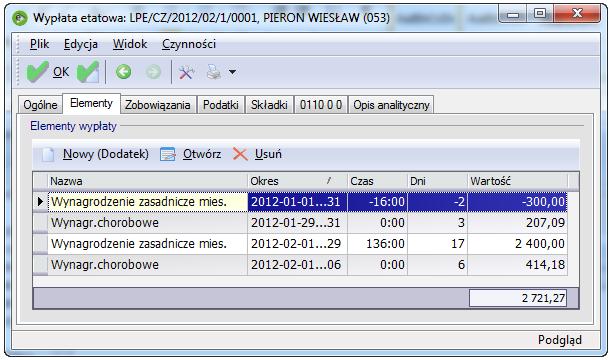The width and height of the screenshot is (615, 360).
Task: Close the Wypłata etatowa window
Action: 577,15
